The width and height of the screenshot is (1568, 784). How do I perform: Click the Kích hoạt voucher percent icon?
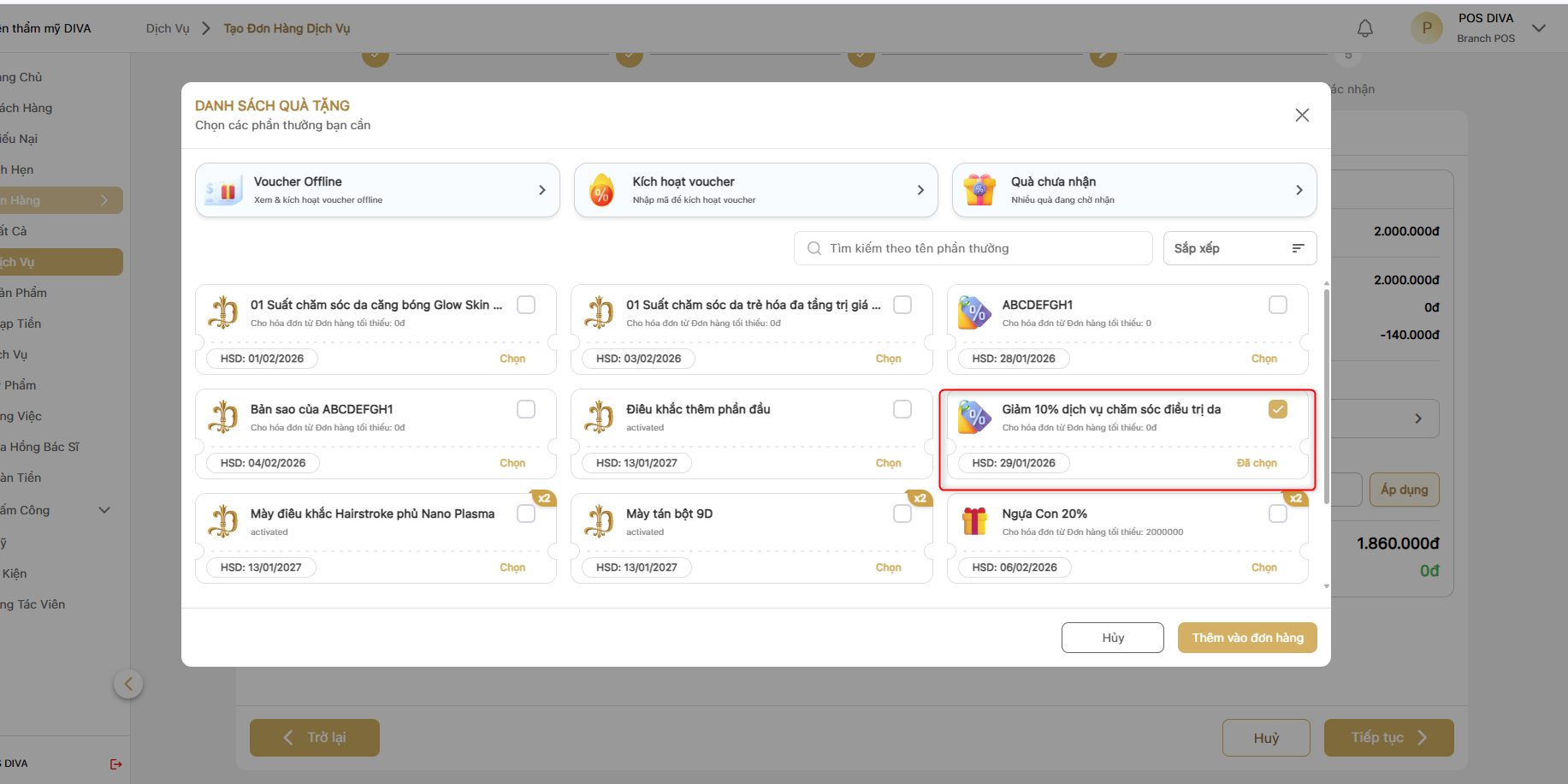pos(602,190)
